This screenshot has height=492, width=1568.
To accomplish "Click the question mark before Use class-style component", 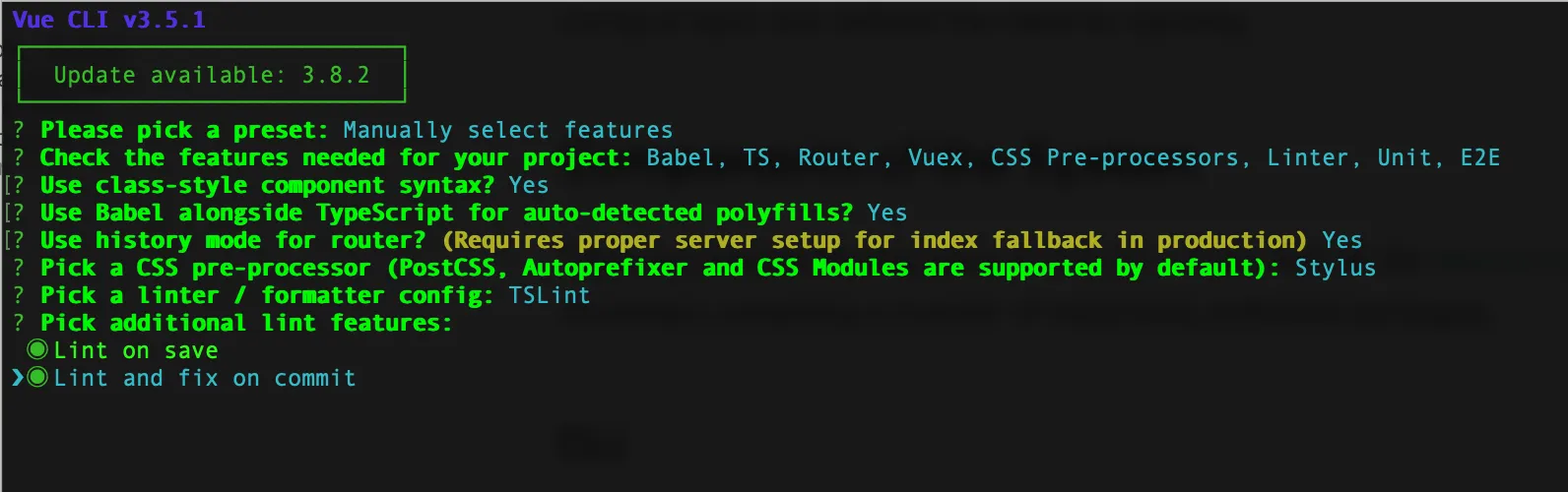I will point(19,185).
